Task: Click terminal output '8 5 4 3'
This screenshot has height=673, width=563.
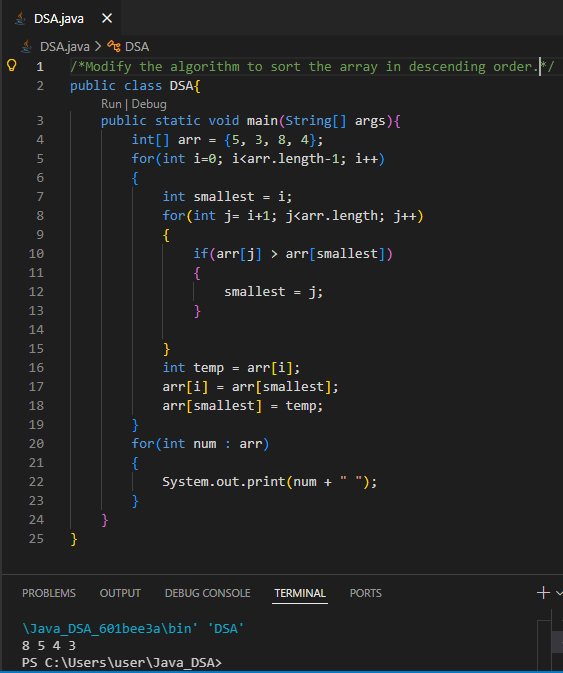Action: [49, 646]
